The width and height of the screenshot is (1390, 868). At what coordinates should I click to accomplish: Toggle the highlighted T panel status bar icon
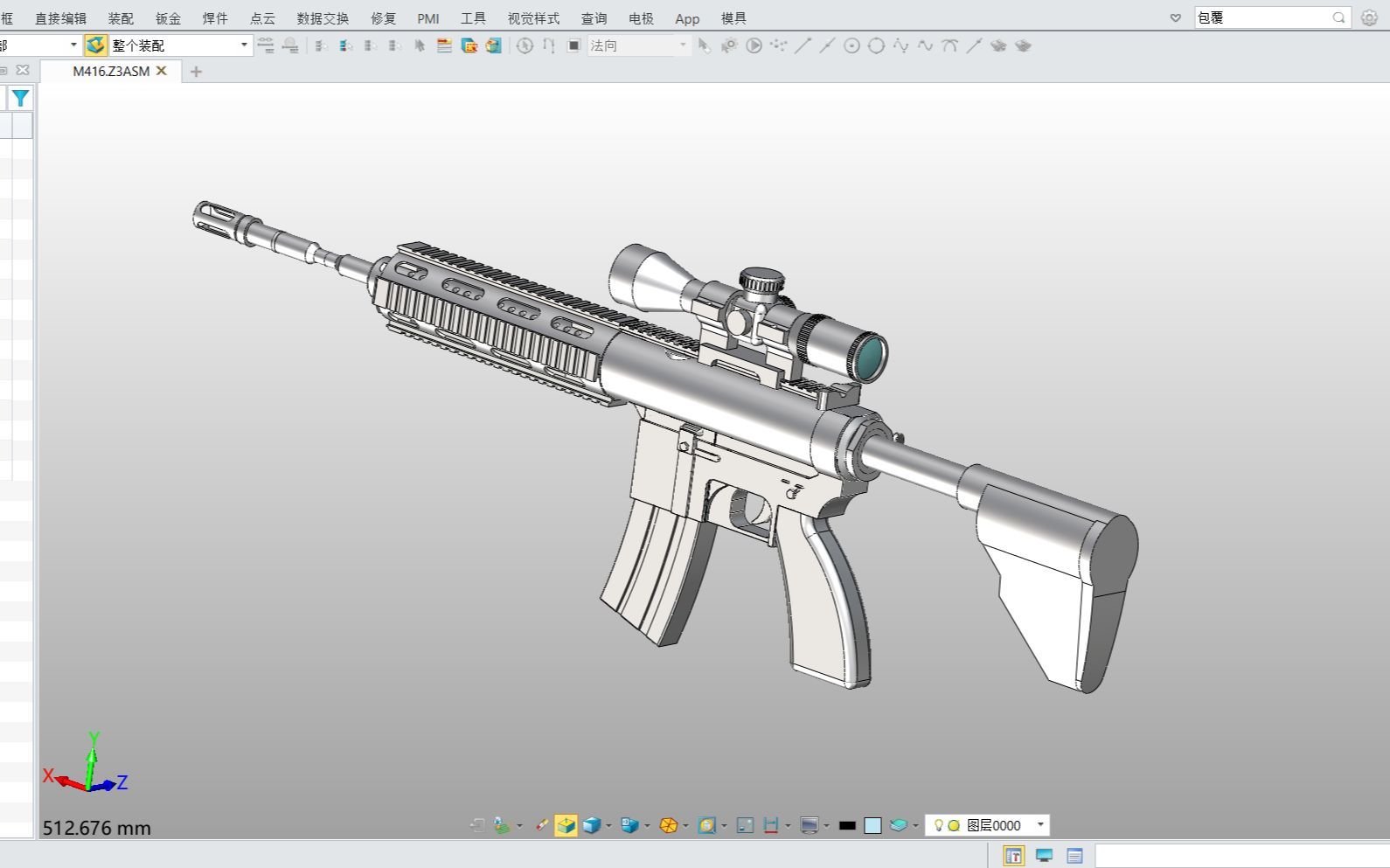[1014, 856]
